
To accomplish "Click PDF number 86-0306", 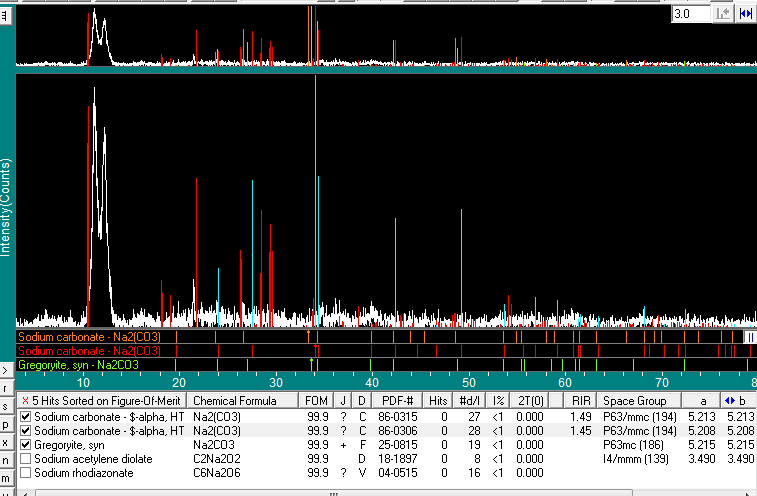I will point(397,431).
